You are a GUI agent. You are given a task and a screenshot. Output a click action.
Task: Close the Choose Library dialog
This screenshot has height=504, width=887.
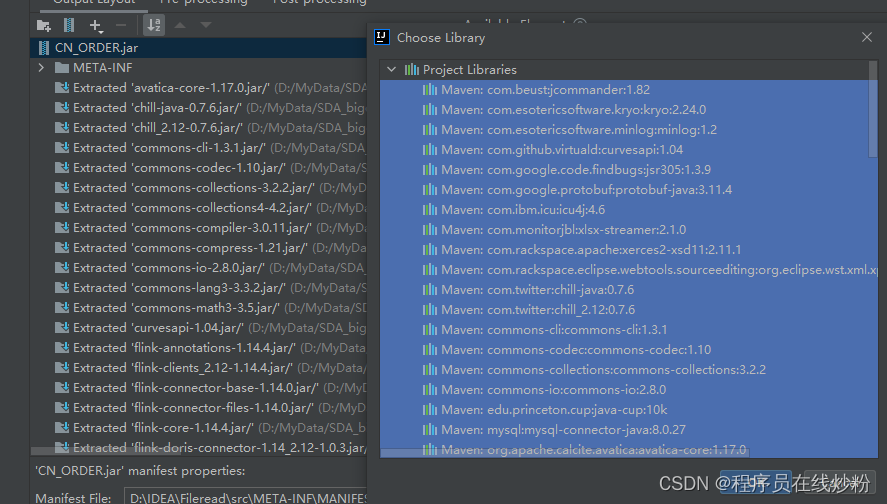[x=867, y=37]
